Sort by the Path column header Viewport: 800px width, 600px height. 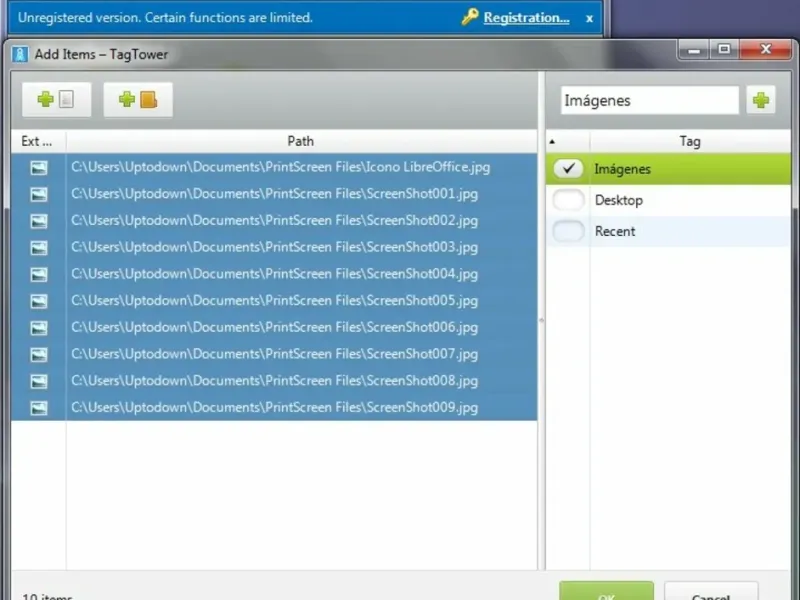[301, 141]
